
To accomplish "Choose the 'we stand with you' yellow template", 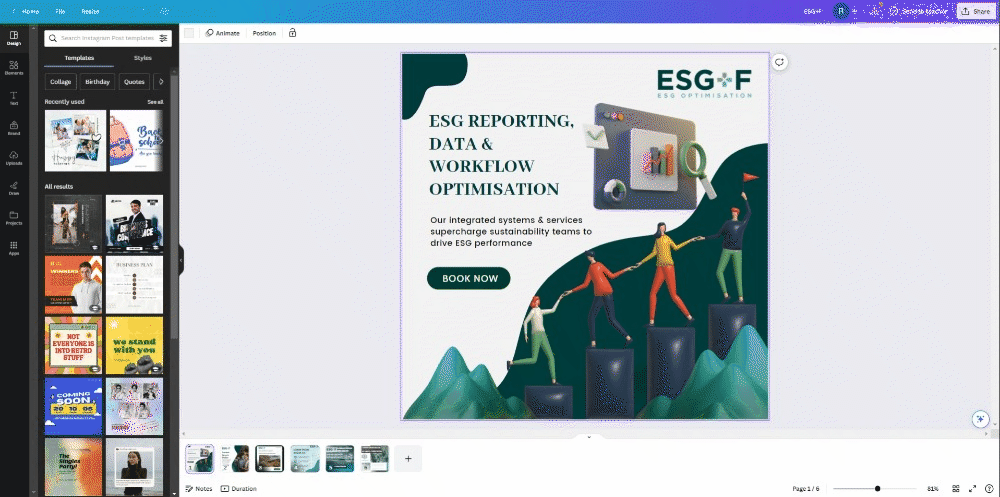I will pyautogui.click(x=134, y=345).
